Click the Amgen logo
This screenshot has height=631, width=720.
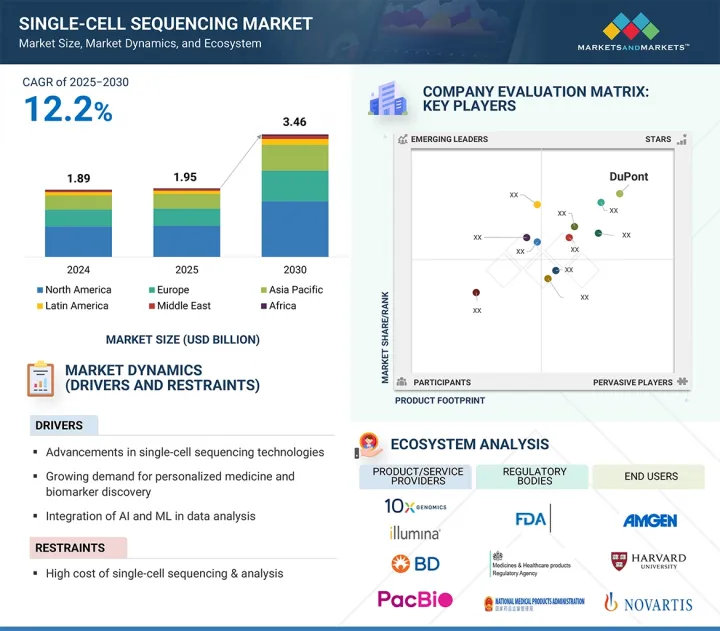tap(649, 520)
